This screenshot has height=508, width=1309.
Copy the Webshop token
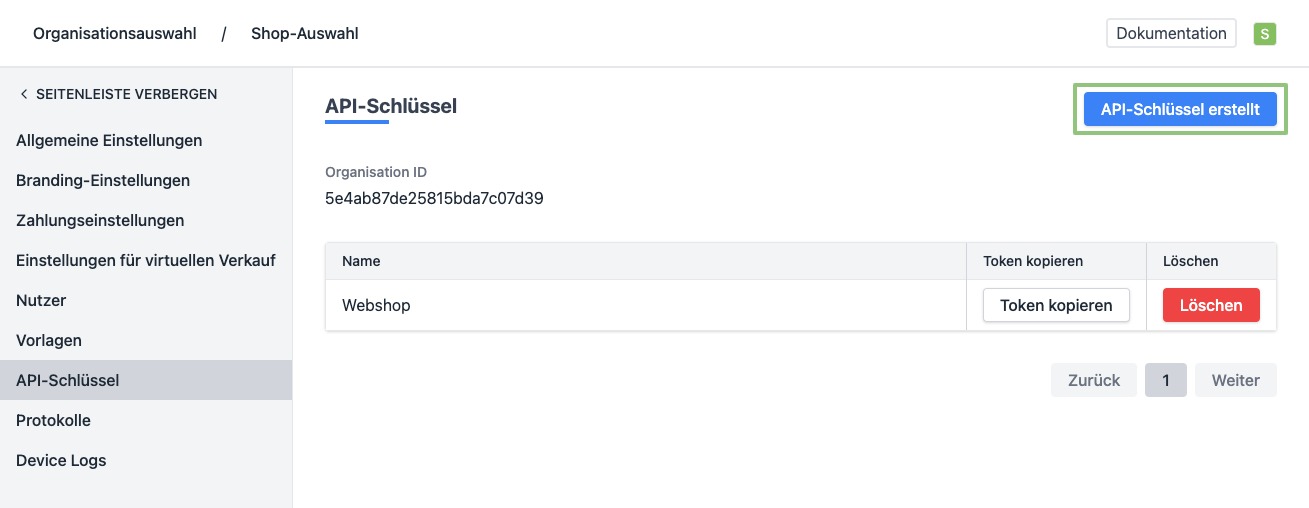point(1056,305)
